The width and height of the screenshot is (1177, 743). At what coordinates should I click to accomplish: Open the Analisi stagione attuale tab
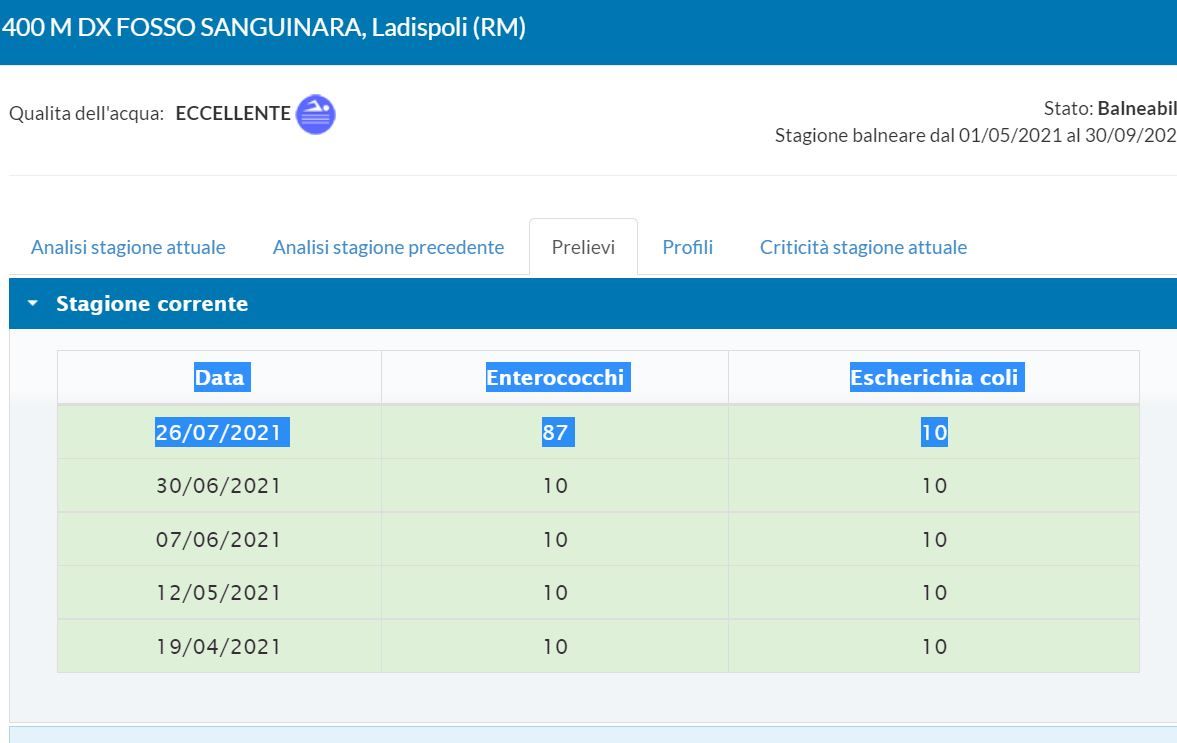[x=128, y=247]
